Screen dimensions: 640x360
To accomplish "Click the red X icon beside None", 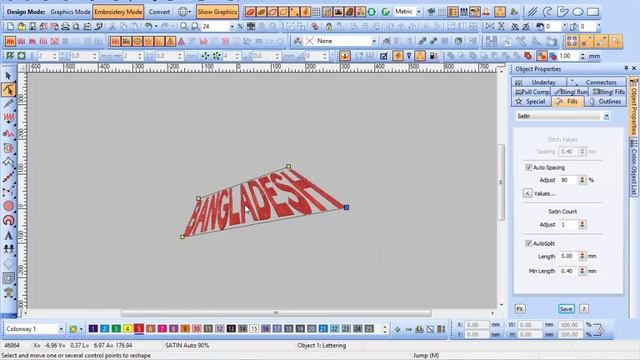I will click(309, 41).
